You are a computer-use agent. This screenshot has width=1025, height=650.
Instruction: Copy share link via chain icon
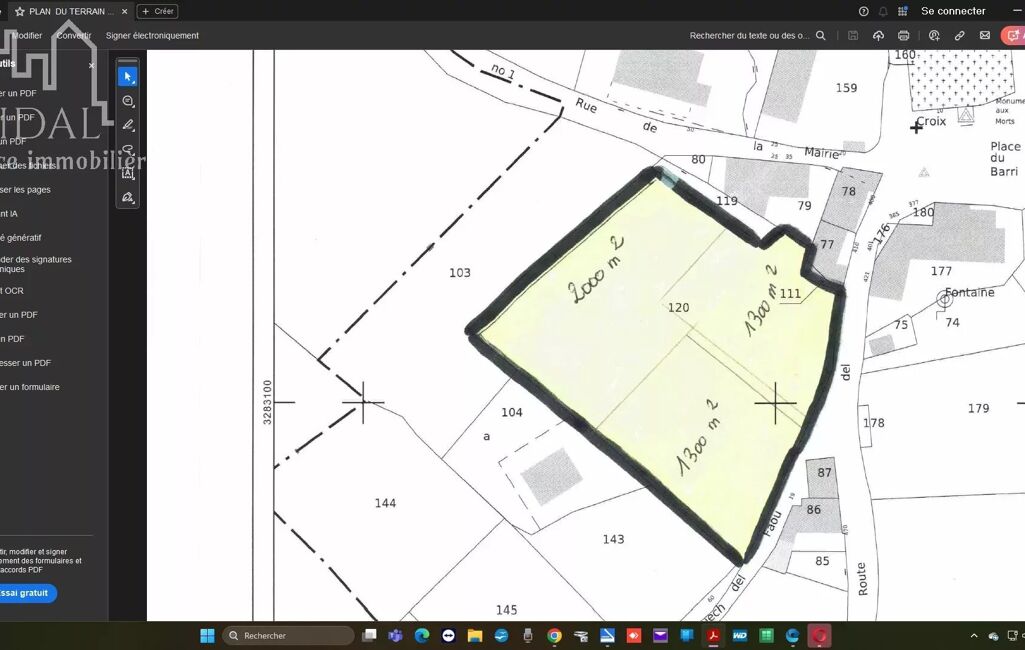tap(959, 36)
